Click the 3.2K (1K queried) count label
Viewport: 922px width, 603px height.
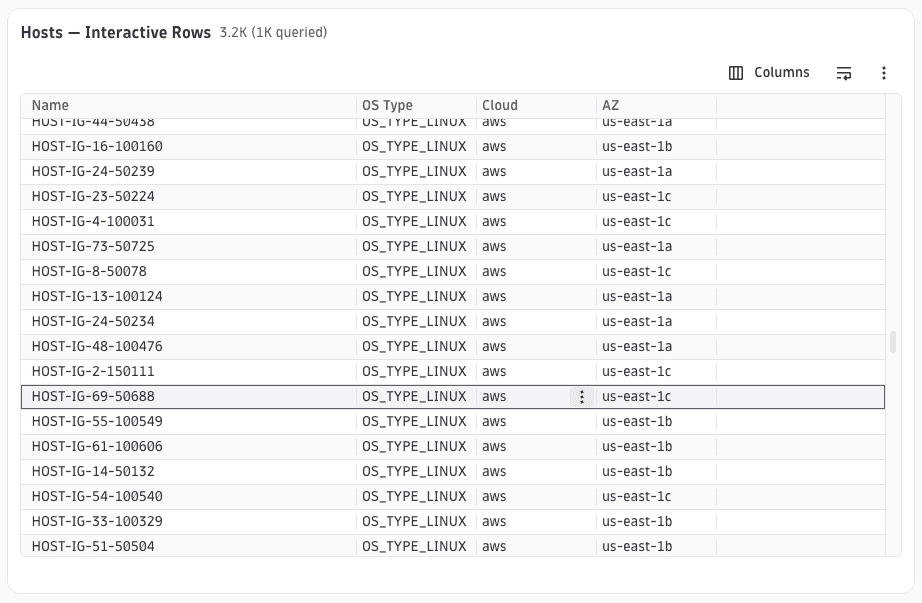point(273,32)
